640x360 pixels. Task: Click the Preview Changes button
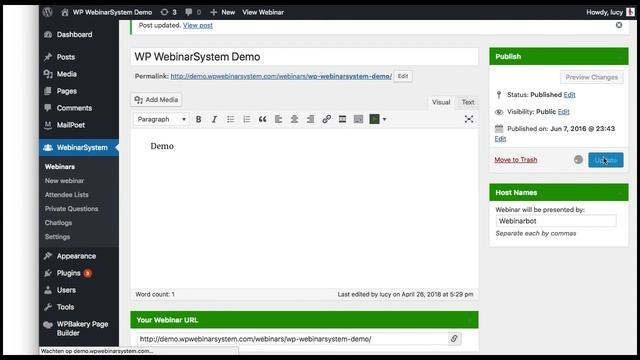point(591,77)
